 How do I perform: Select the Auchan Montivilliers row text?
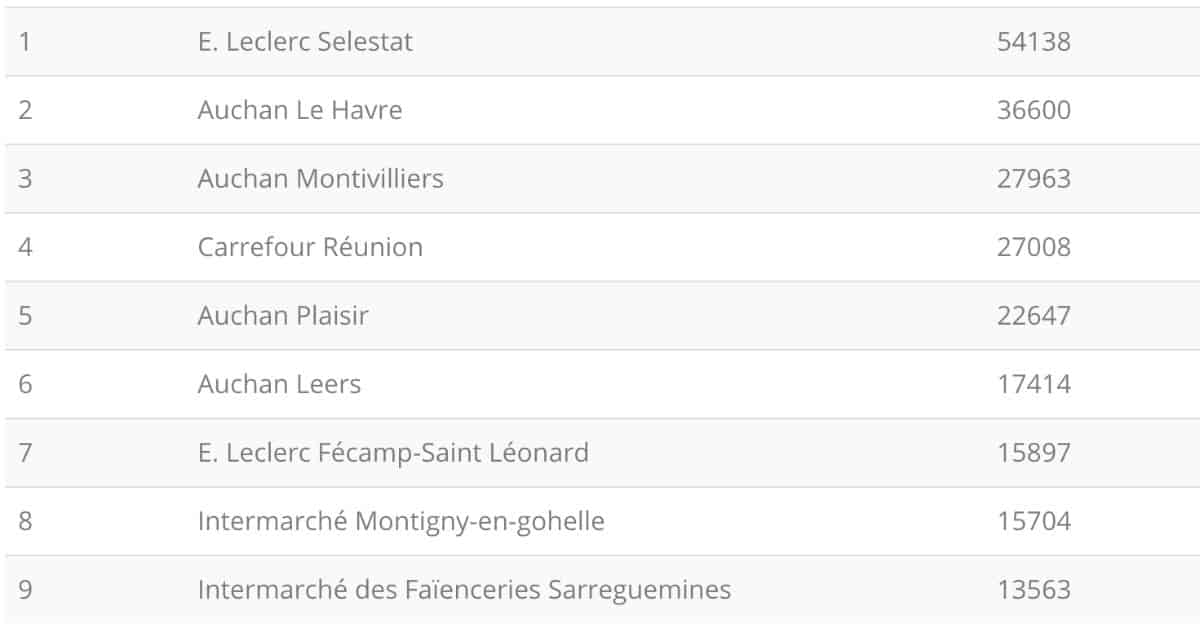pyautogui.click(x=321, y=179)
